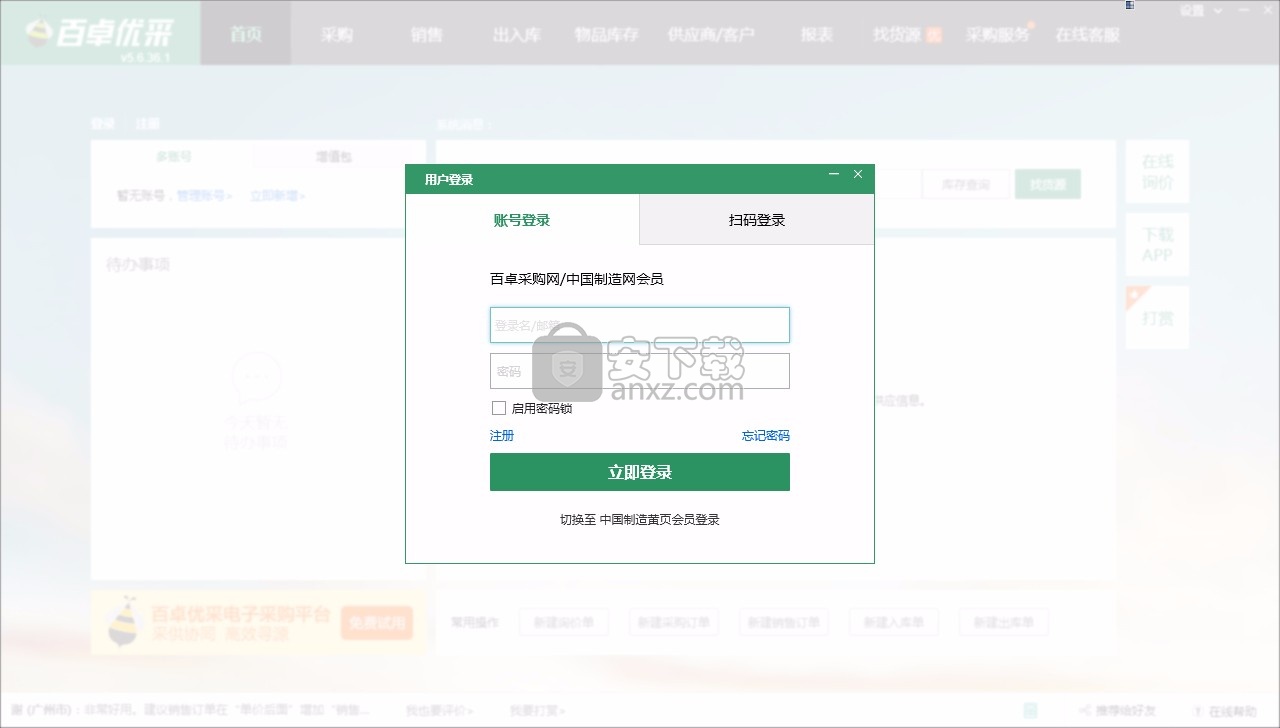
Task: Switch to 中国制造黄页会员登录
Action: [x=640, y=520]
